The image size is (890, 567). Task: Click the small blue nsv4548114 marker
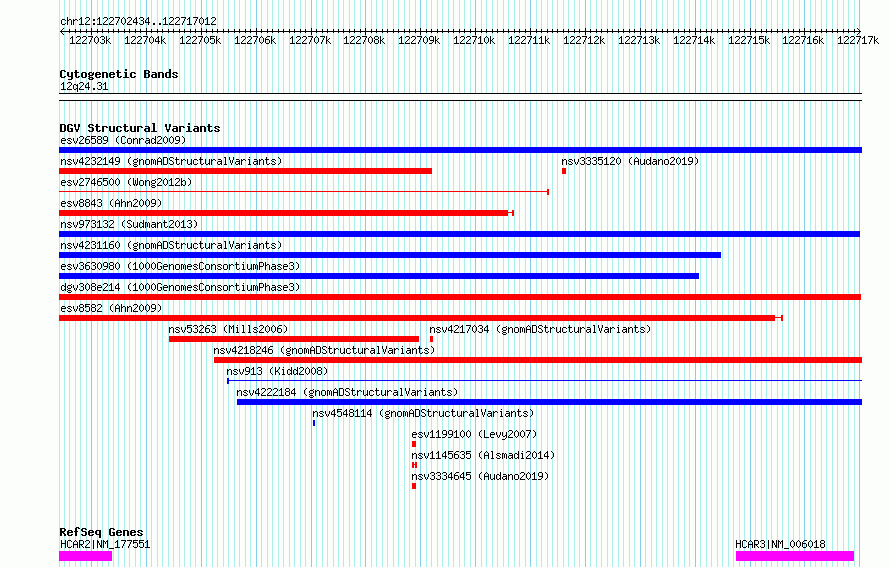tap(314, 423)
